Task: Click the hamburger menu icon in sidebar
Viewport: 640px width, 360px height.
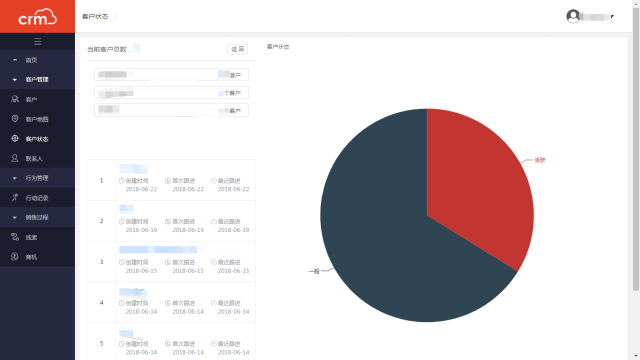Action: pyautogui.click(x=38, y=42)
